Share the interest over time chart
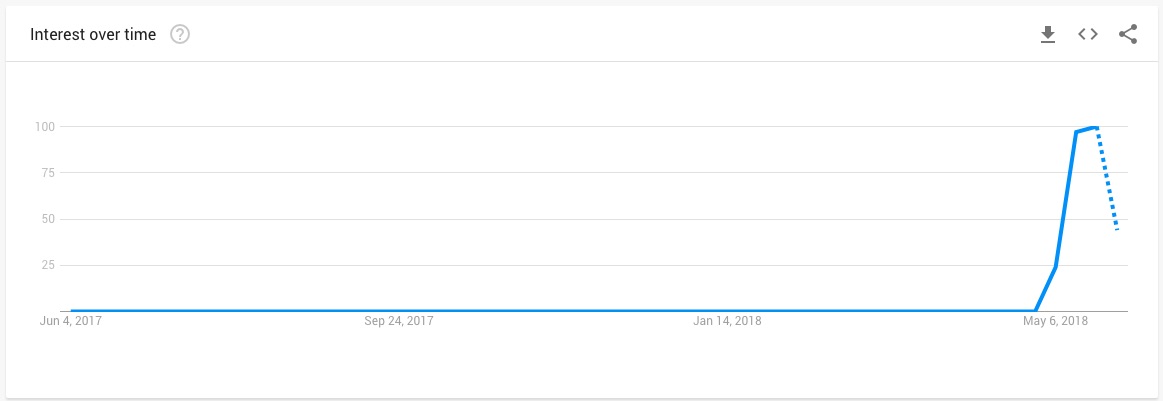 (x=1128, y=35)
